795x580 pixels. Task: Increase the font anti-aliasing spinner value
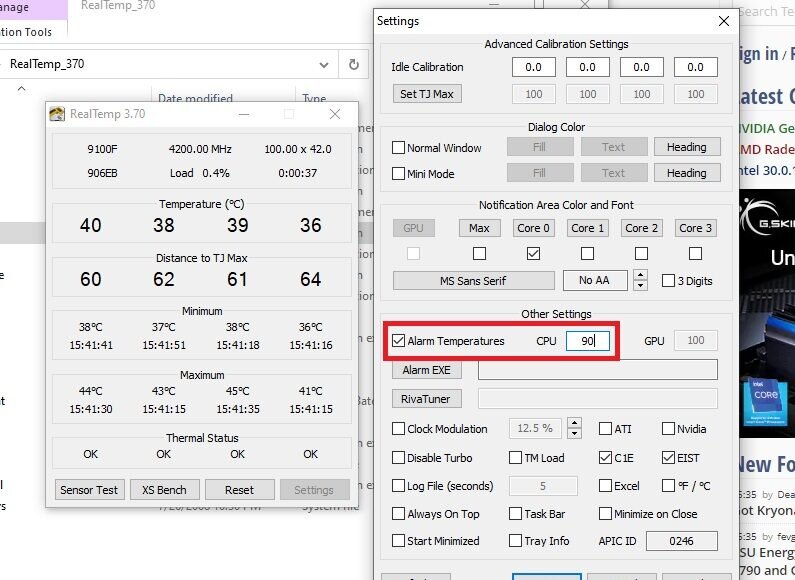point(640,275)
